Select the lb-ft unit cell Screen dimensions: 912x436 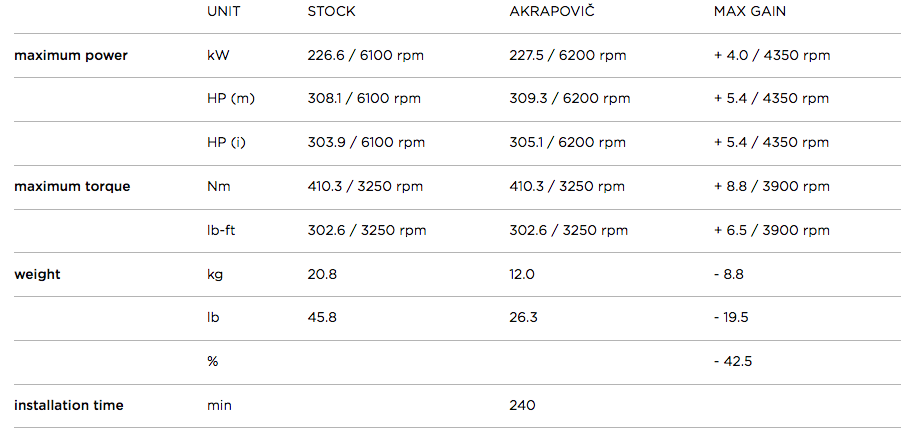pyautogui.click(x=222, y=230)
